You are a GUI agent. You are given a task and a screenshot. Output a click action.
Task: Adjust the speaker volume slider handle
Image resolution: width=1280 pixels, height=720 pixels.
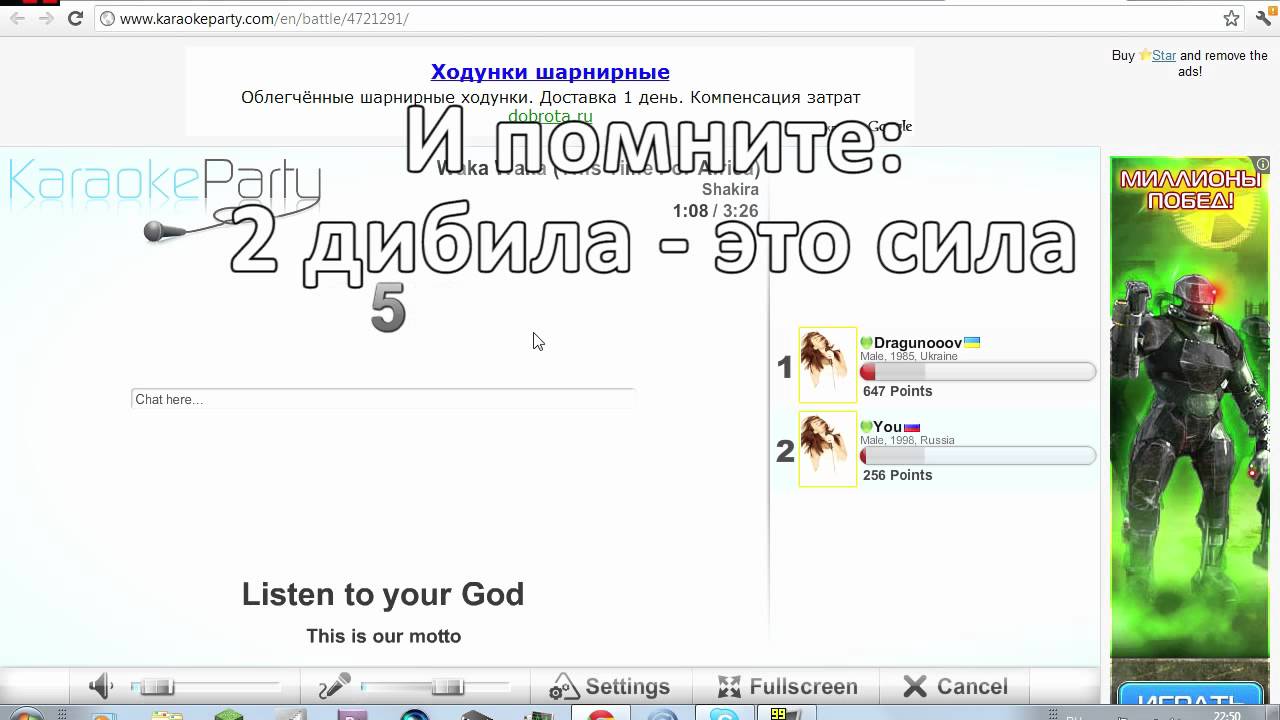tap(156, 687)
